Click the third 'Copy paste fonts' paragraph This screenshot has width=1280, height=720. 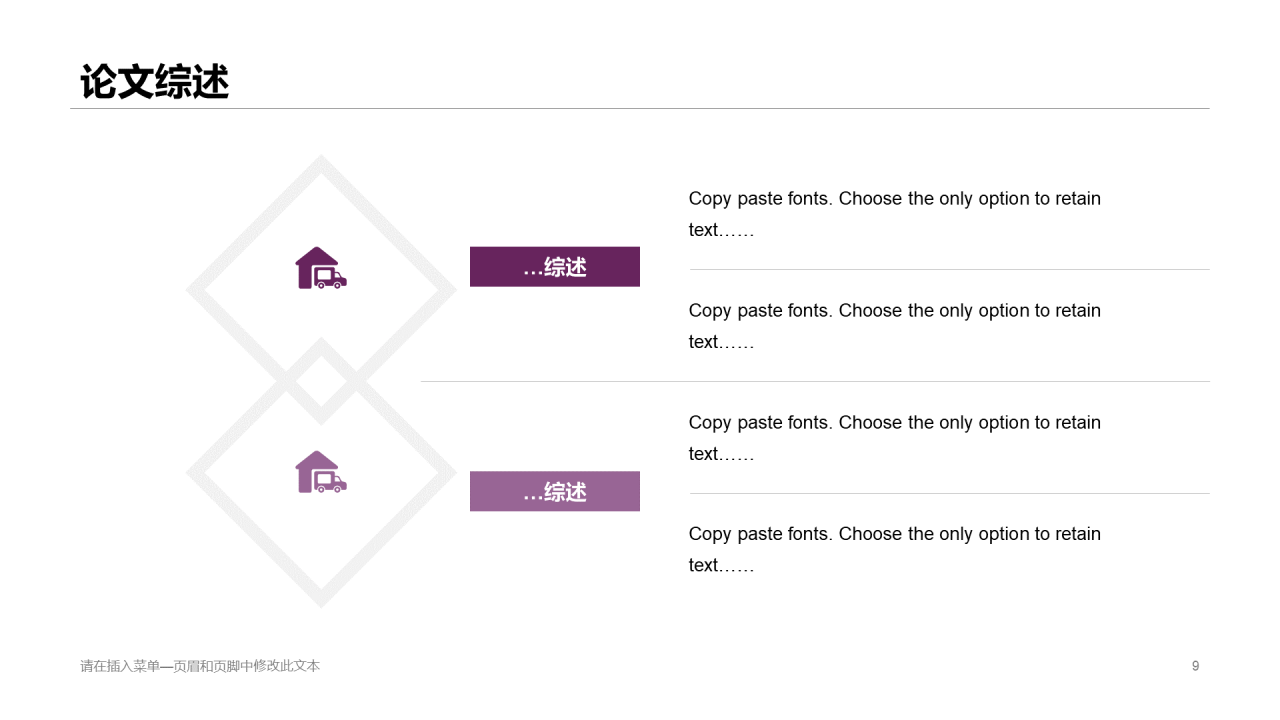pos(894,438)
